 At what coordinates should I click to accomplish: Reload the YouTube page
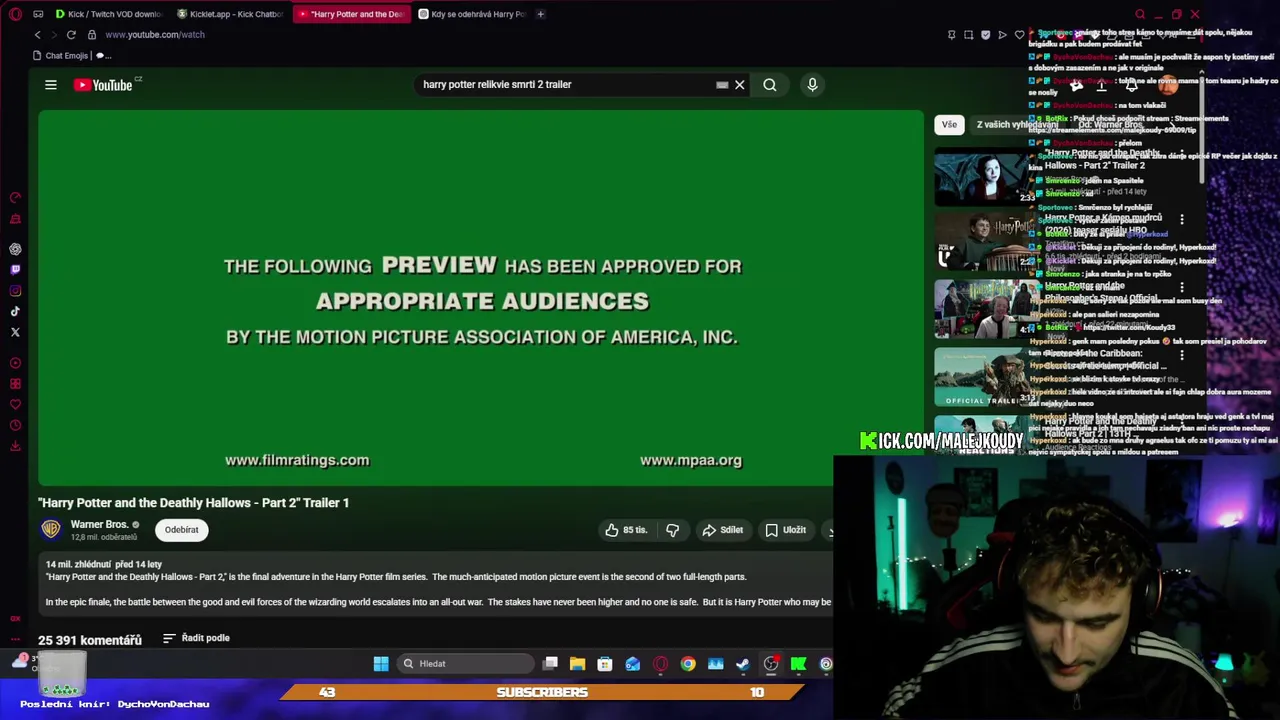click(71, 35)
